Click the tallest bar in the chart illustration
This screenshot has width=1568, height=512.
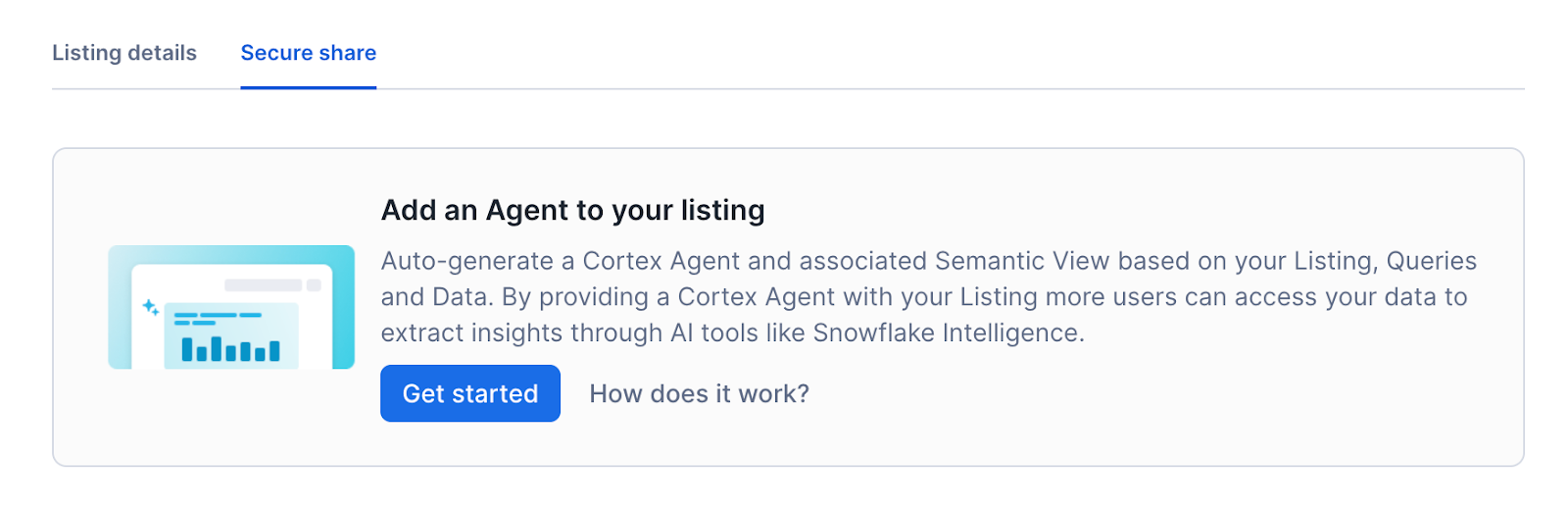[217, 348]
